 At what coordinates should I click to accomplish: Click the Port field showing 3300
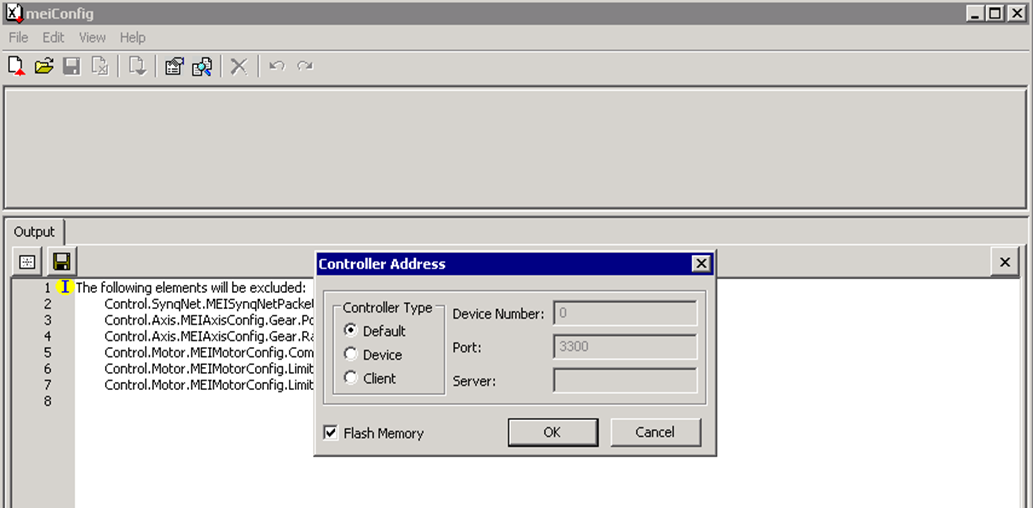625,347
